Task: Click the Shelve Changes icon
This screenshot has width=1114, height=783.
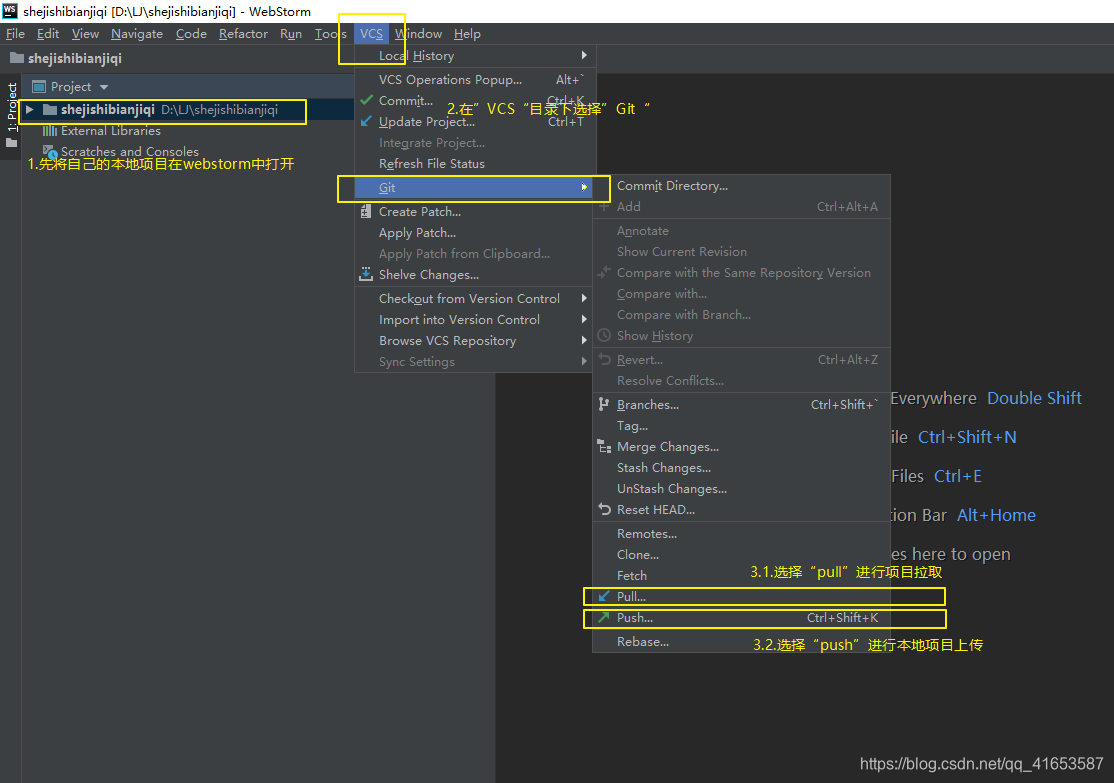Action: tap(366, 274)
